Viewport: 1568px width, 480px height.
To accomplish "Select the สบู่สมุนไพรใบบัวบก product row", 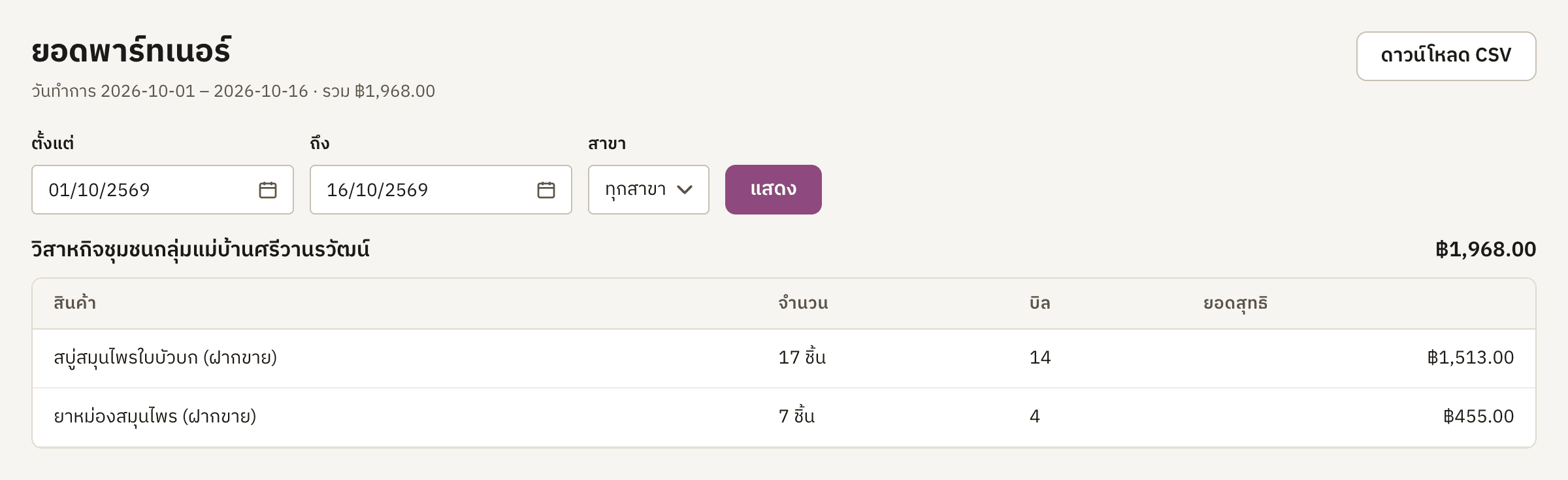I will [784, 358].
